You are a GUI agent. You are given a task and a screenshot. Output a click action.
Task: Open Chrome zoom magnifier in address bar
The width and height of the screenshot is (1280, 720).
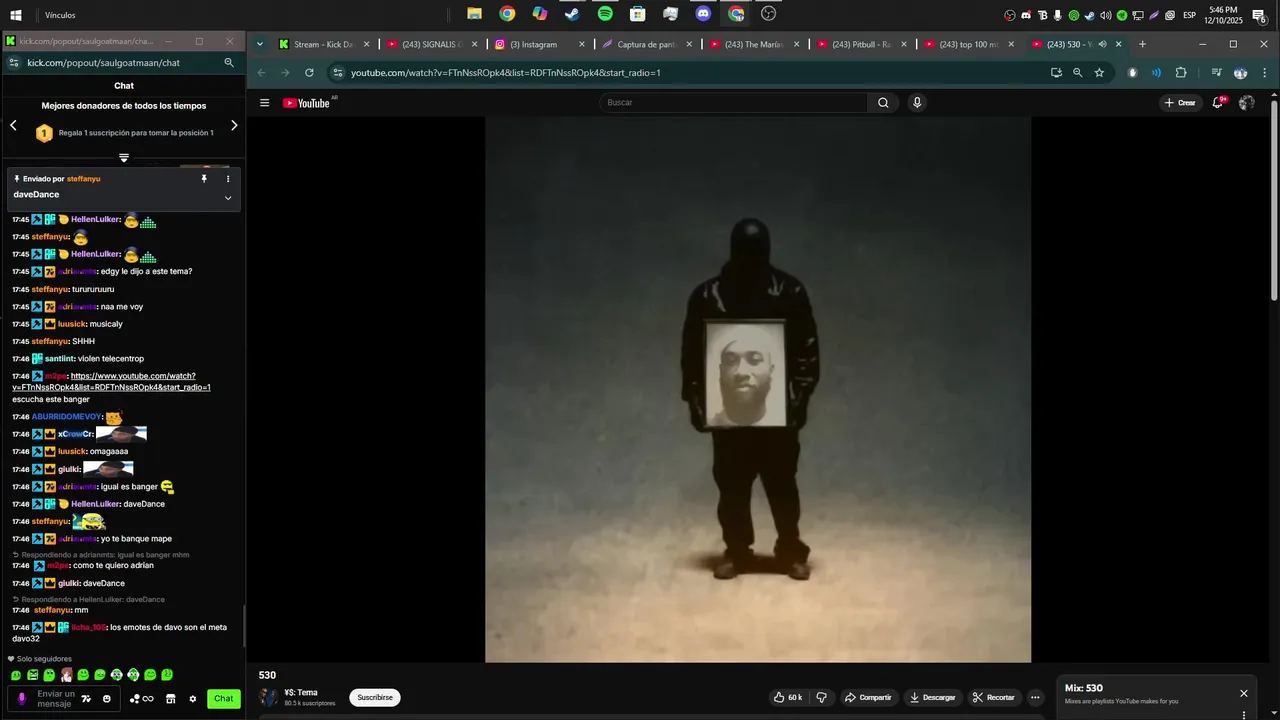click(x=1077, y=73)
